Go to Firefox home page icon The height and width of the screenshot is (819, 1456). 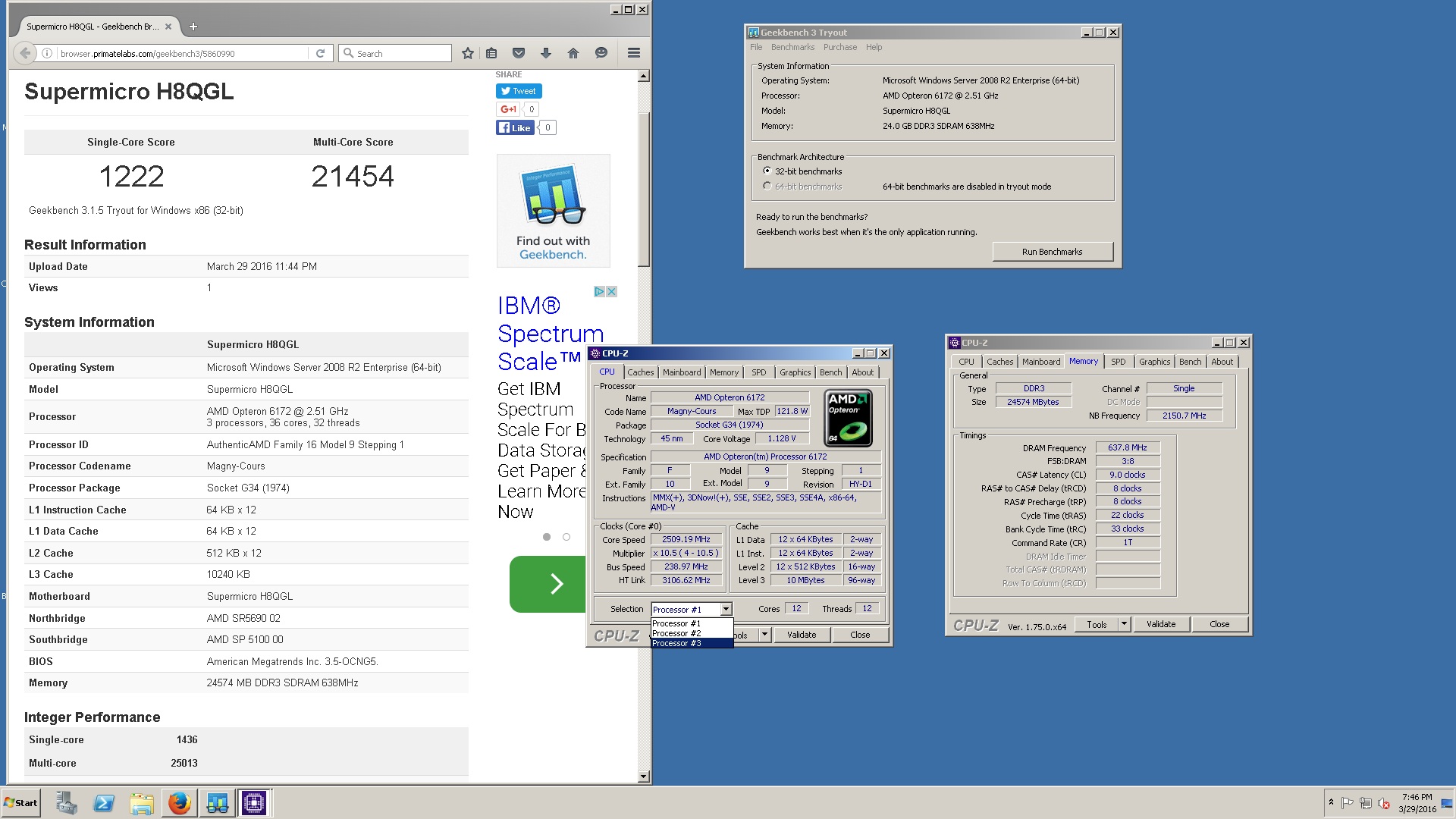573,53
